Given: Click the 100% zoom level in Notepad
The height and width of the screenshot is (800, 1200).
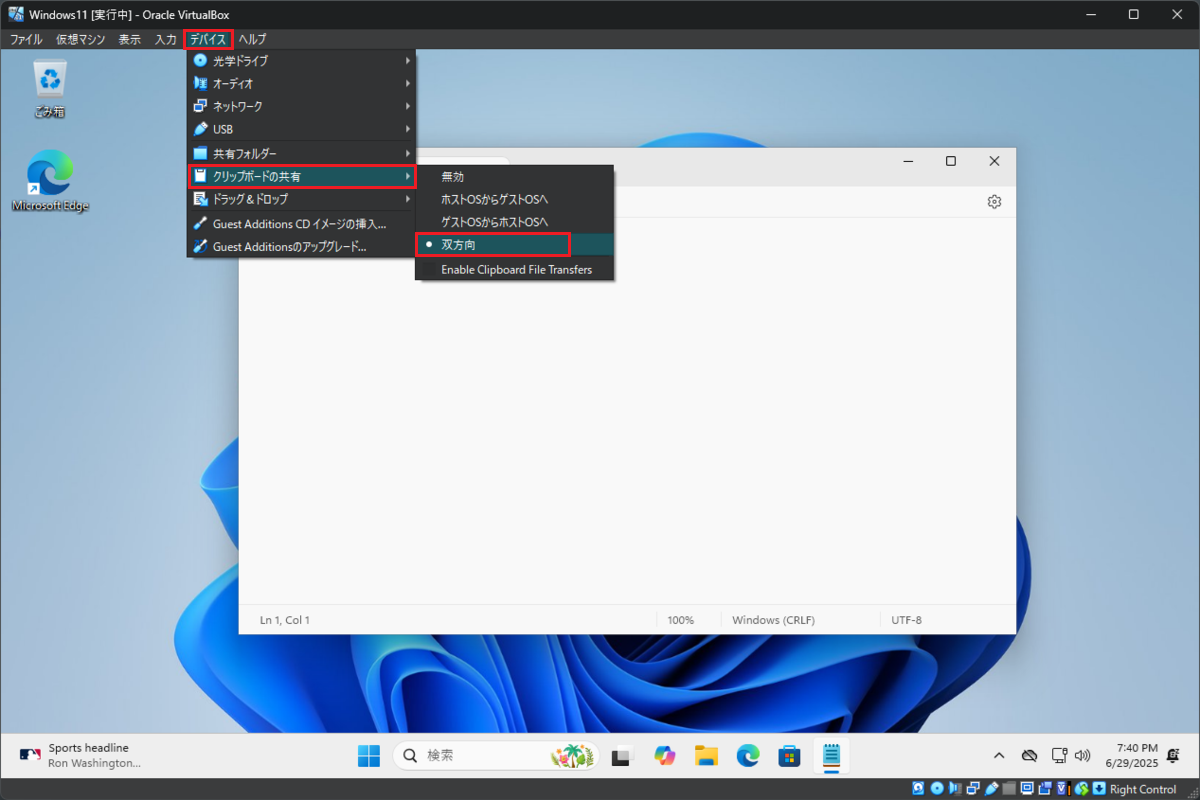Looking at the screenshot, I should 681,620.
